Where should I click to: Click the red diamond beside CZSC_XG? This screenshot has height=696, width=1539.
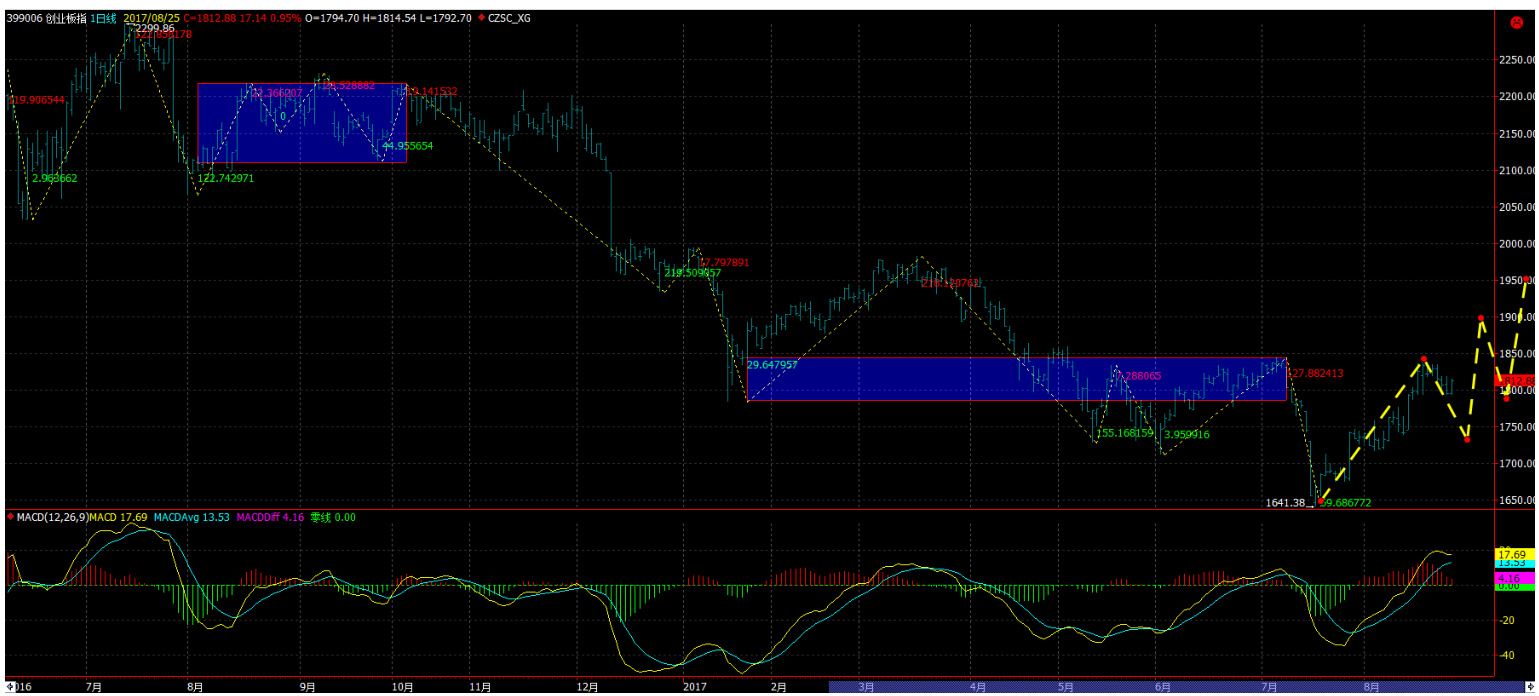click(481, 18)
